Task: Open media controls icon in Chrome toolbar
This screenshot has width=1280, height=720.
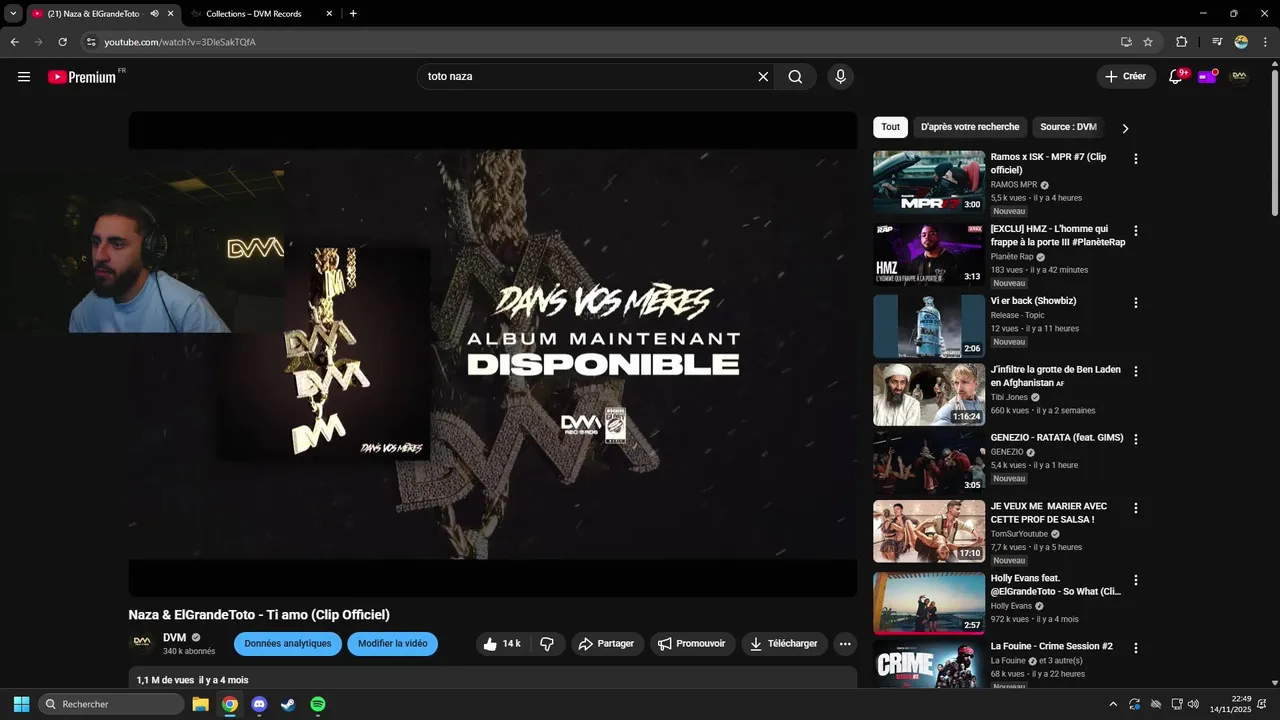Action: [1217, 42]
